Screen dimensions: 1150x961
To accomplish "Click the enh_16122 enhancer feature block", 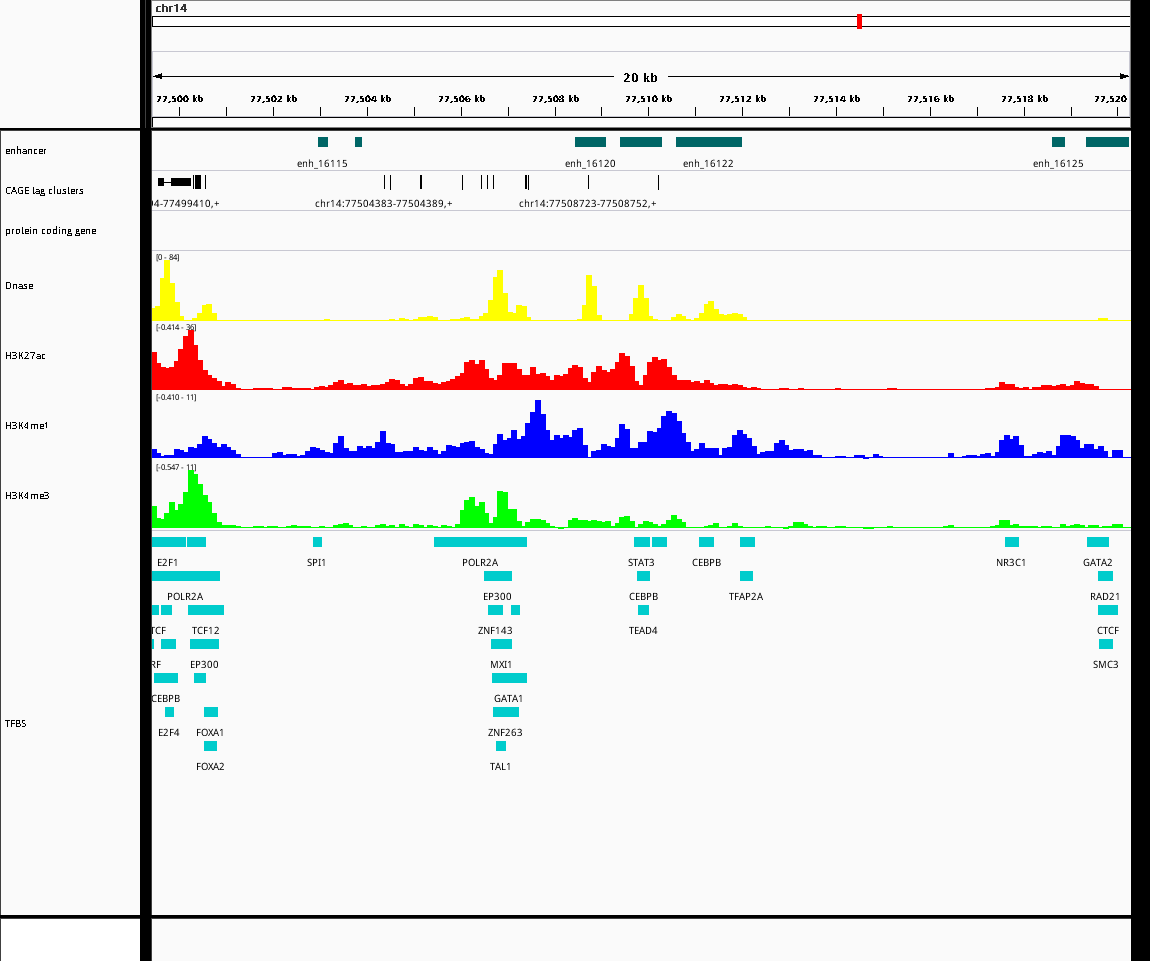I will (x=708, y=142).
